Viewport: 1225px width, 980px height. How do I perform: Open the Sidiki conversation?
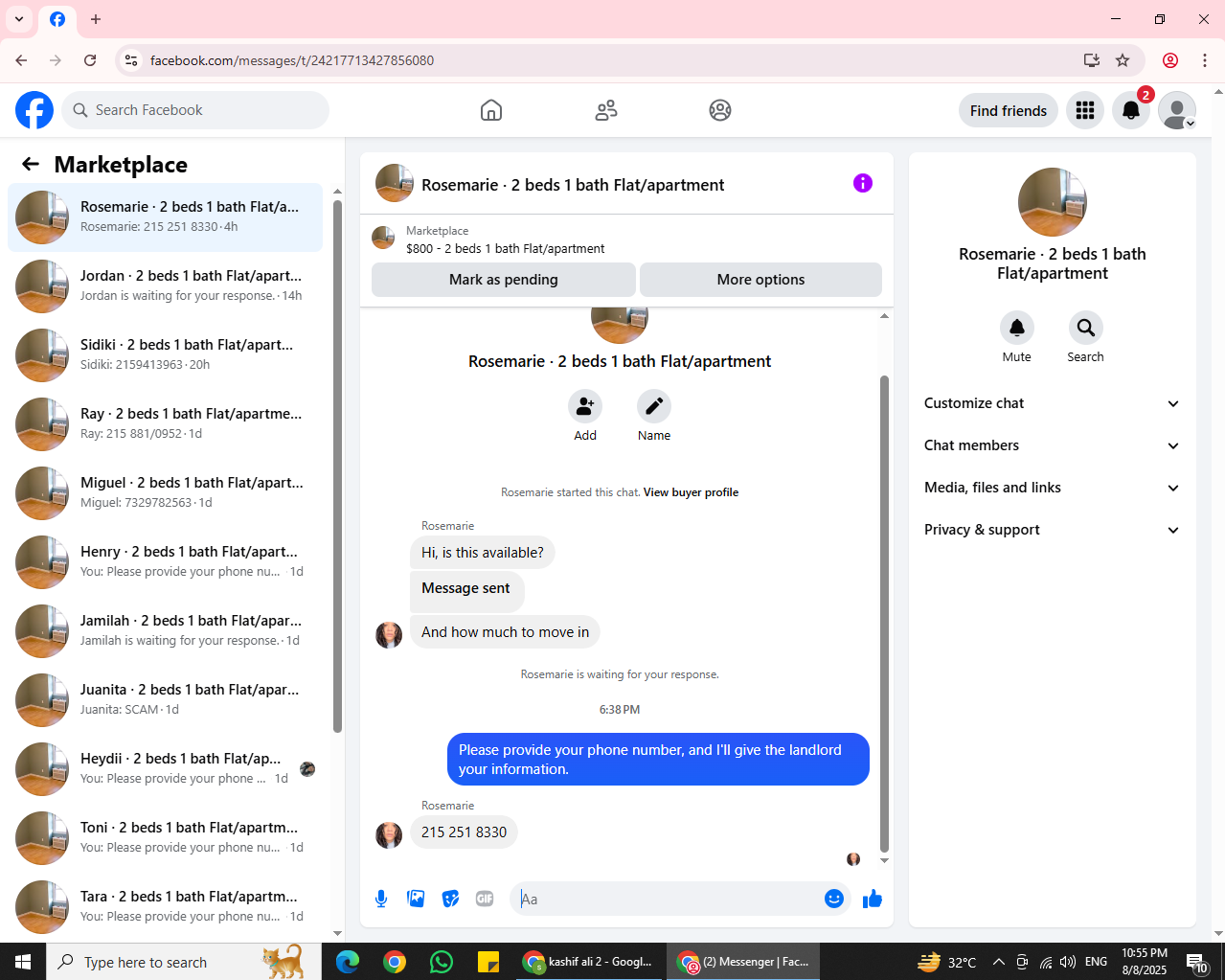[166, 355]
